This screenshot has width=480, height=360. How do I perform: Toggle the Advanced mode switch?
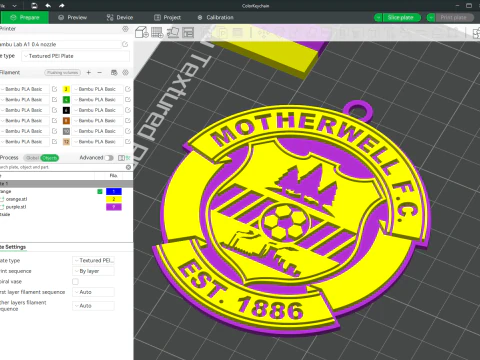[109, 158]
